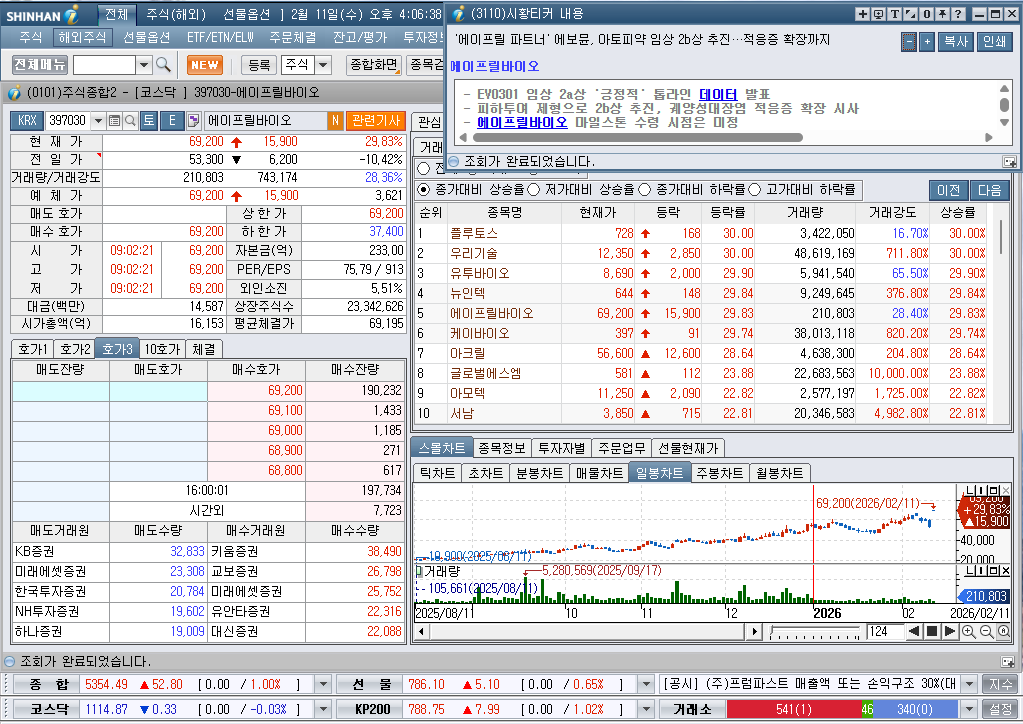Pin the news window with the pushpin icon
Screen dimensions: 1023x724
(x=942, y=14)
